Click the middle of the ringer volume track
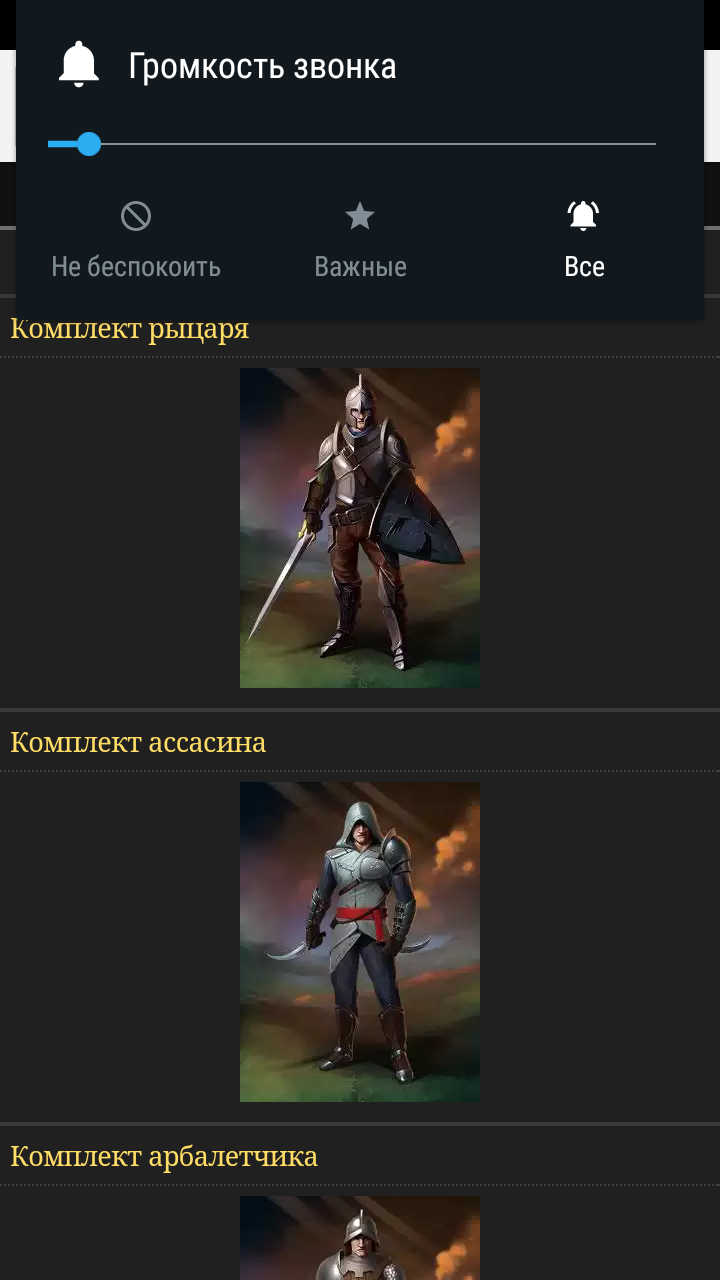Viewport: 720px width, 1280px height. pyautogui.click(x=352, y=144)
